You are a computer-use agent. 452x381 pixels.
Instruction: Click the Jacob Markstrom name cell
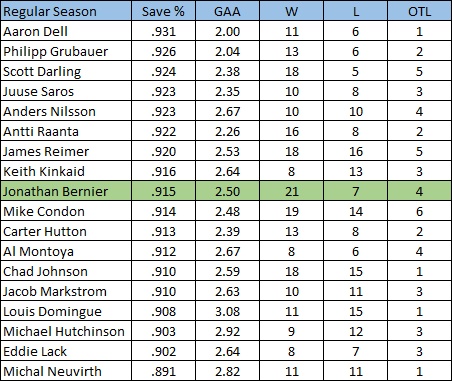tap(66, 291)
